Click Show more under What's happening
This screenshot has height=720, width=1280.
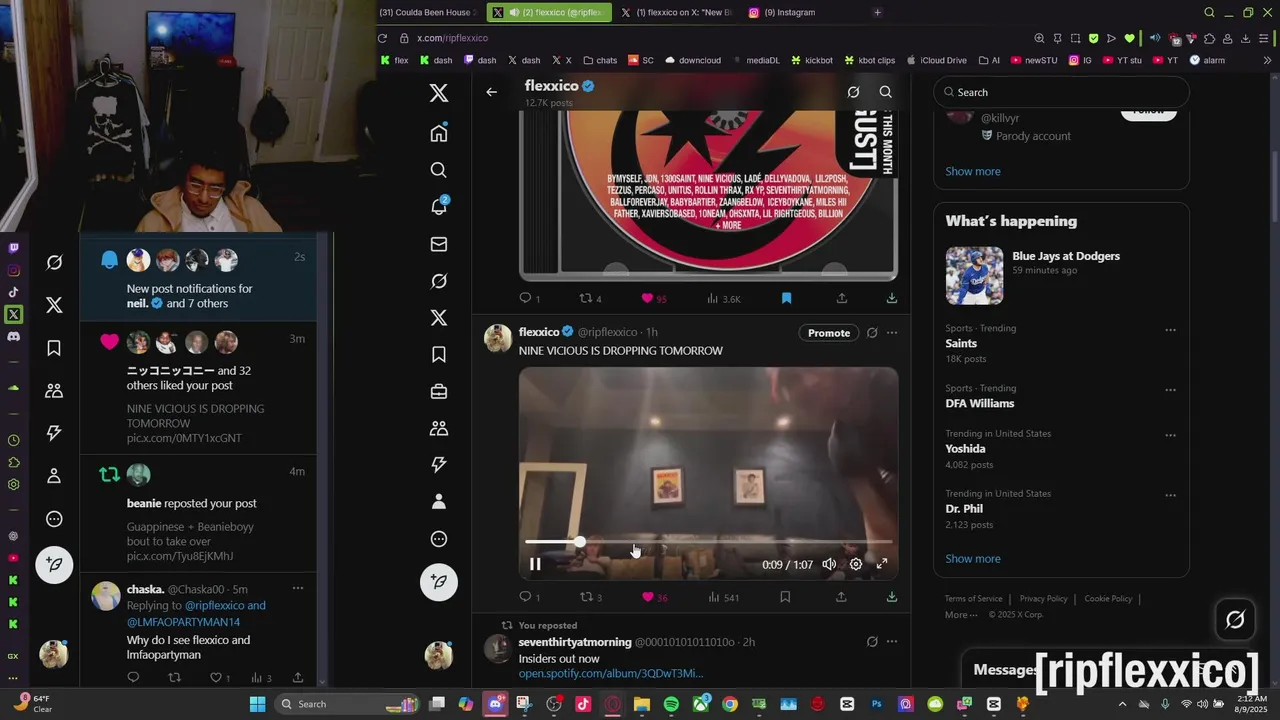point(973,559)
